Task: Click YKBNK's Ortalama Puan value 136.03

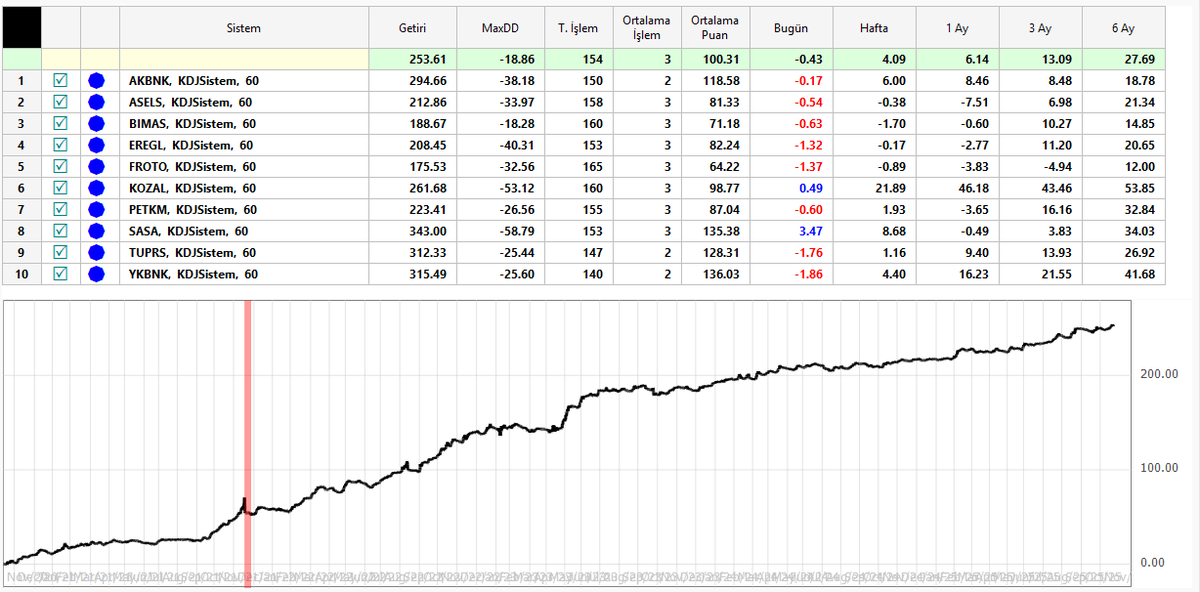Action: point(721,274)
